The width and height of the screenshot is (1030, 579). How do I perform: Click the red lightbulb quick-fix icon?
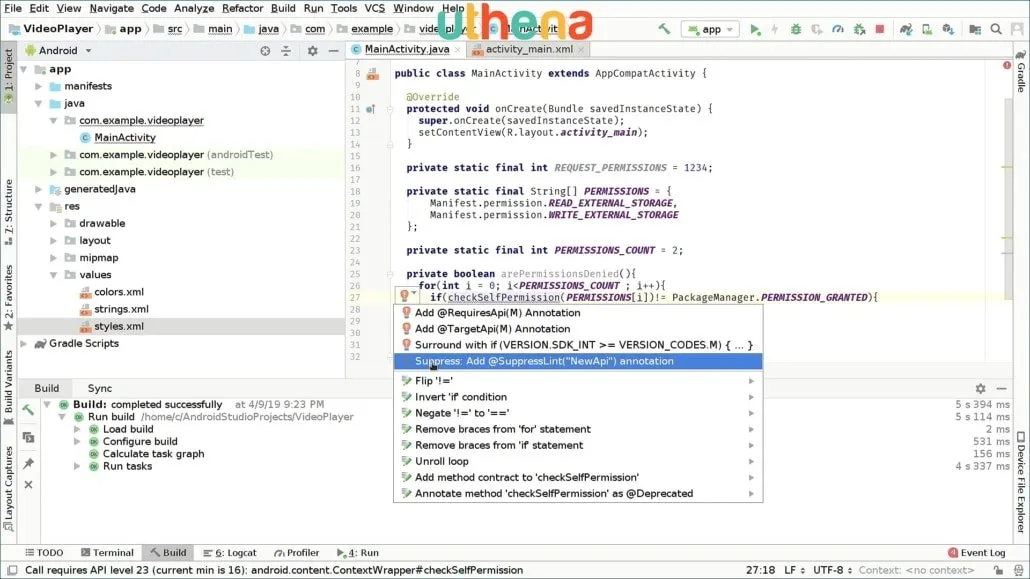pyautogui.click(x=405, y=296)
